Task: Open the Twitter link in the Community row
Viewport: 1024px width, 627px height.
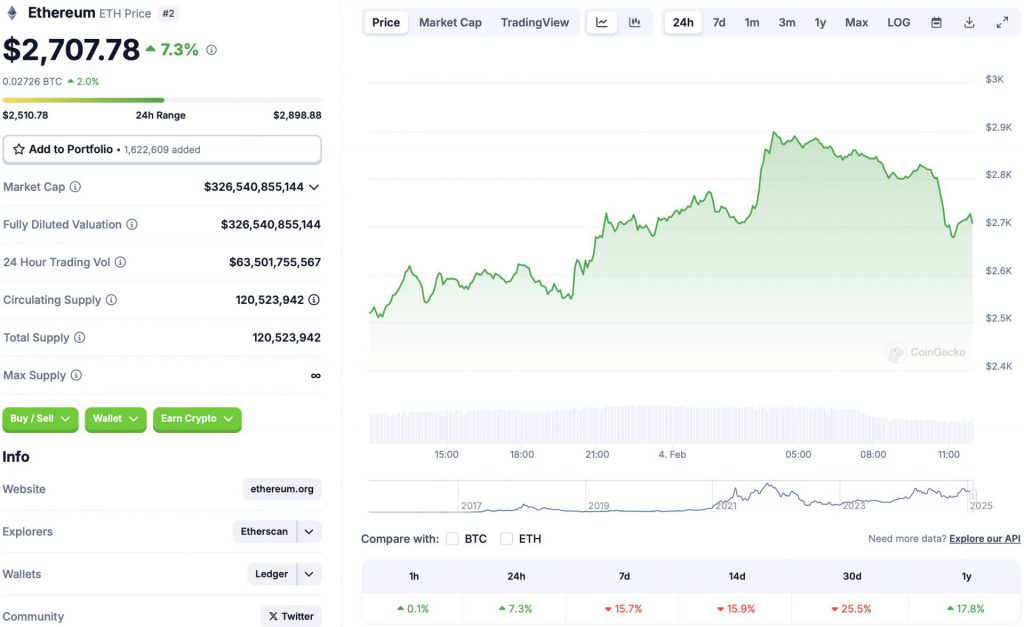Action: pyautogui.click(x=291, y=616)
